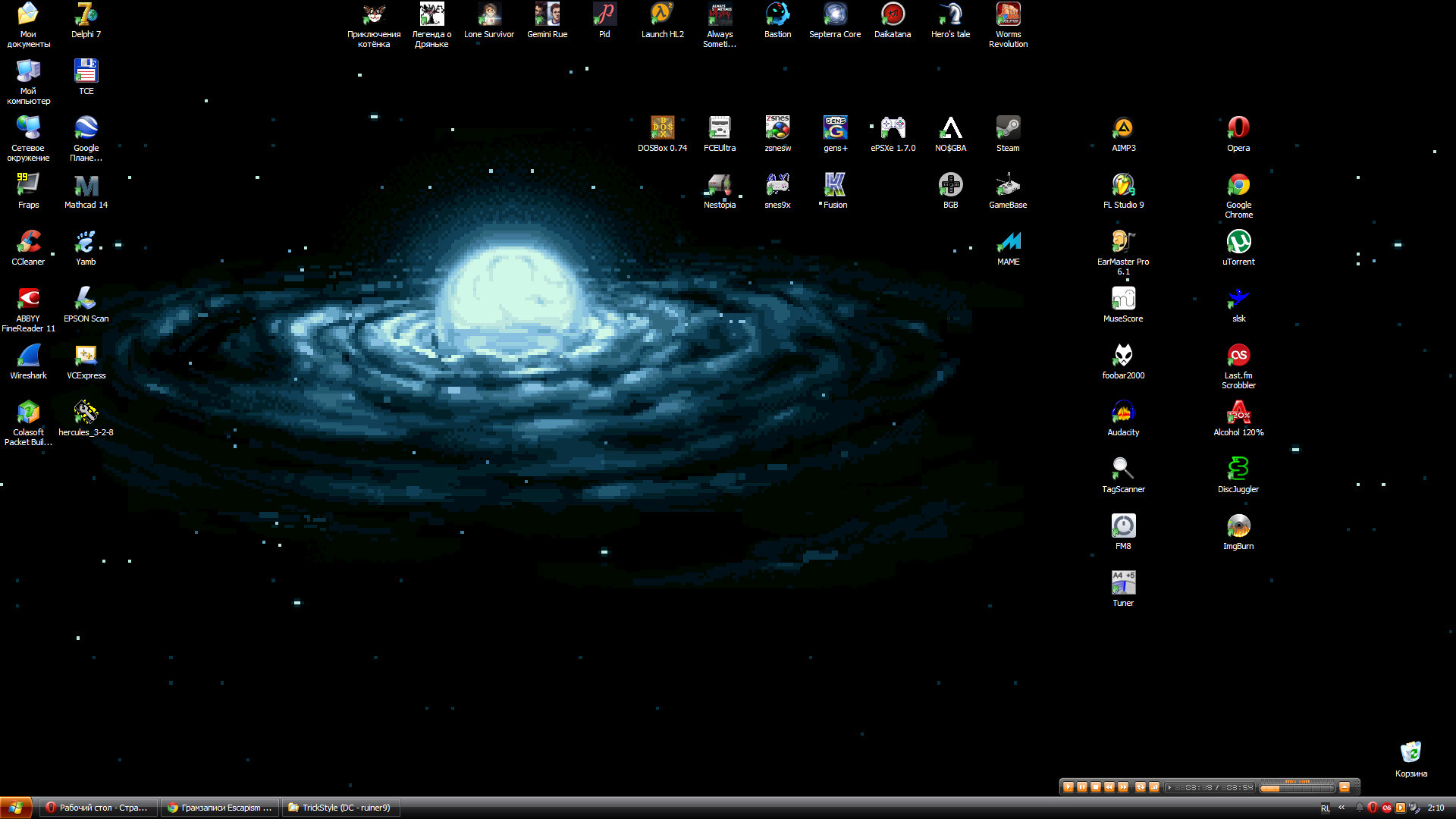
Task: Switch to the TrickStyle window on the taskbar
Action: (x=340, y=807)
